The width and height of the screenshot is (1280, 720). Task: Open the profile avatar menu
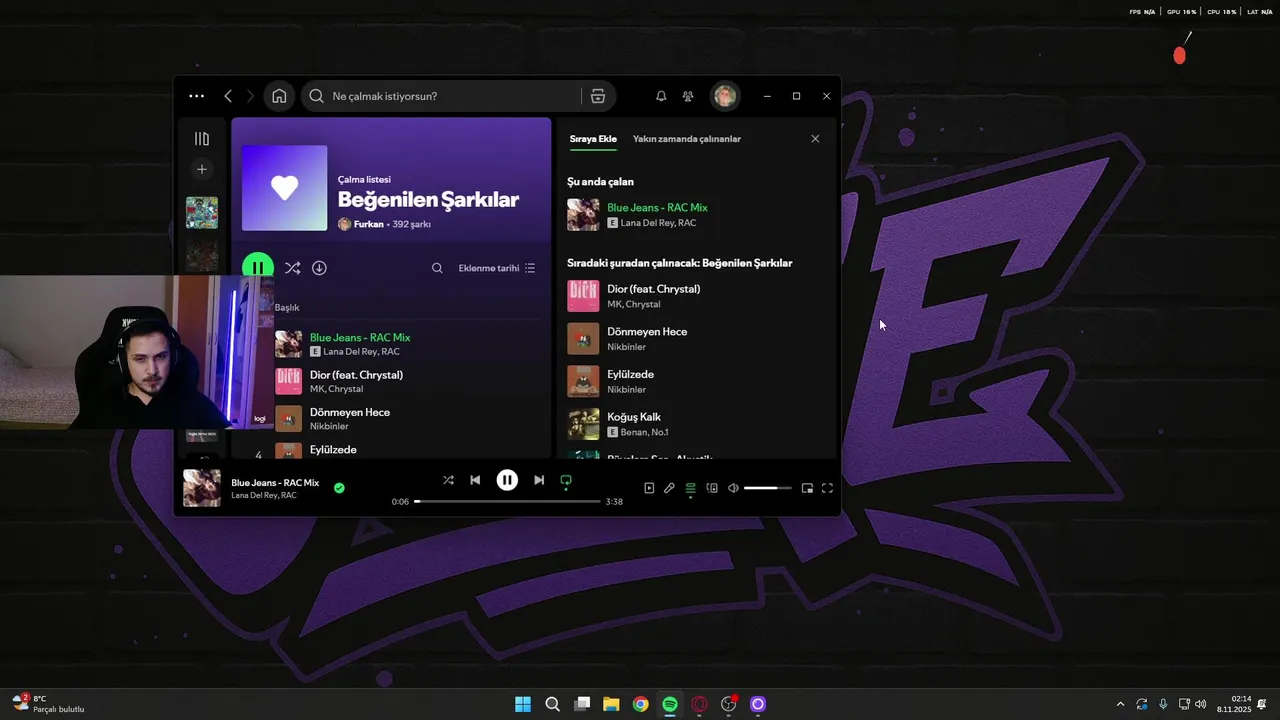(725, 96)
